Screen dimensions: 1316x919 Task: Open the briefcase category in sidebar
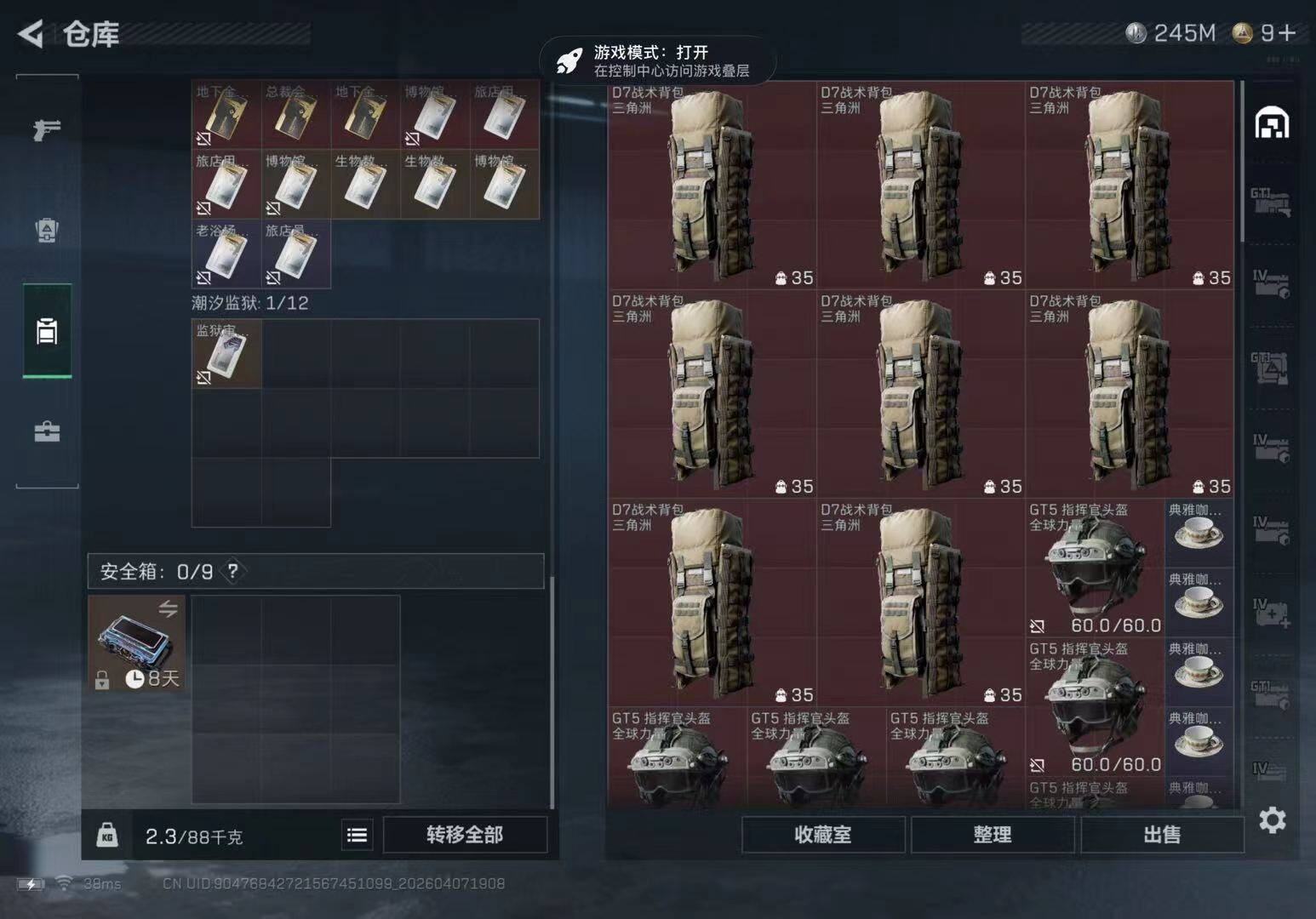(47, 432)
